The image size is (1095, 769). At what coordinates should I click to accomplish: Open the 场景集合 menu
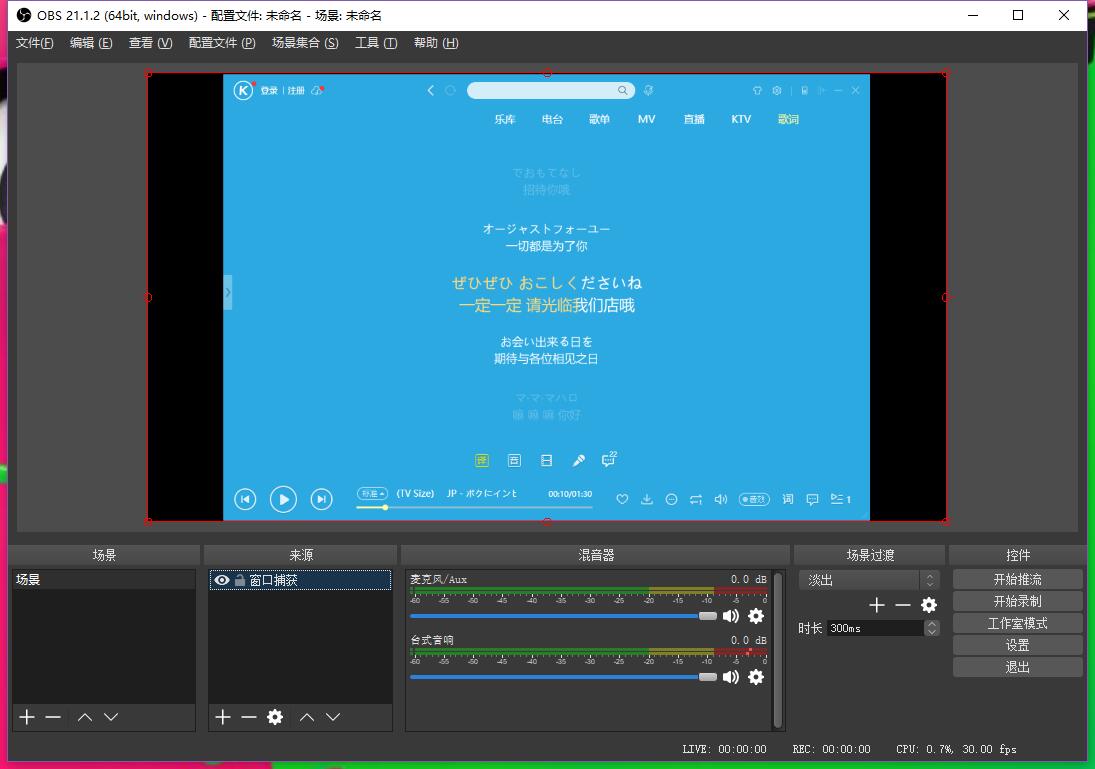(305, 43)
